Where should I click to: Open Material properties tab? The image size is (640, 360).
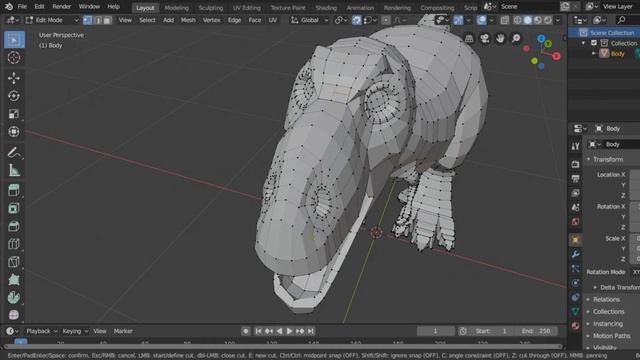pos(576,326)
